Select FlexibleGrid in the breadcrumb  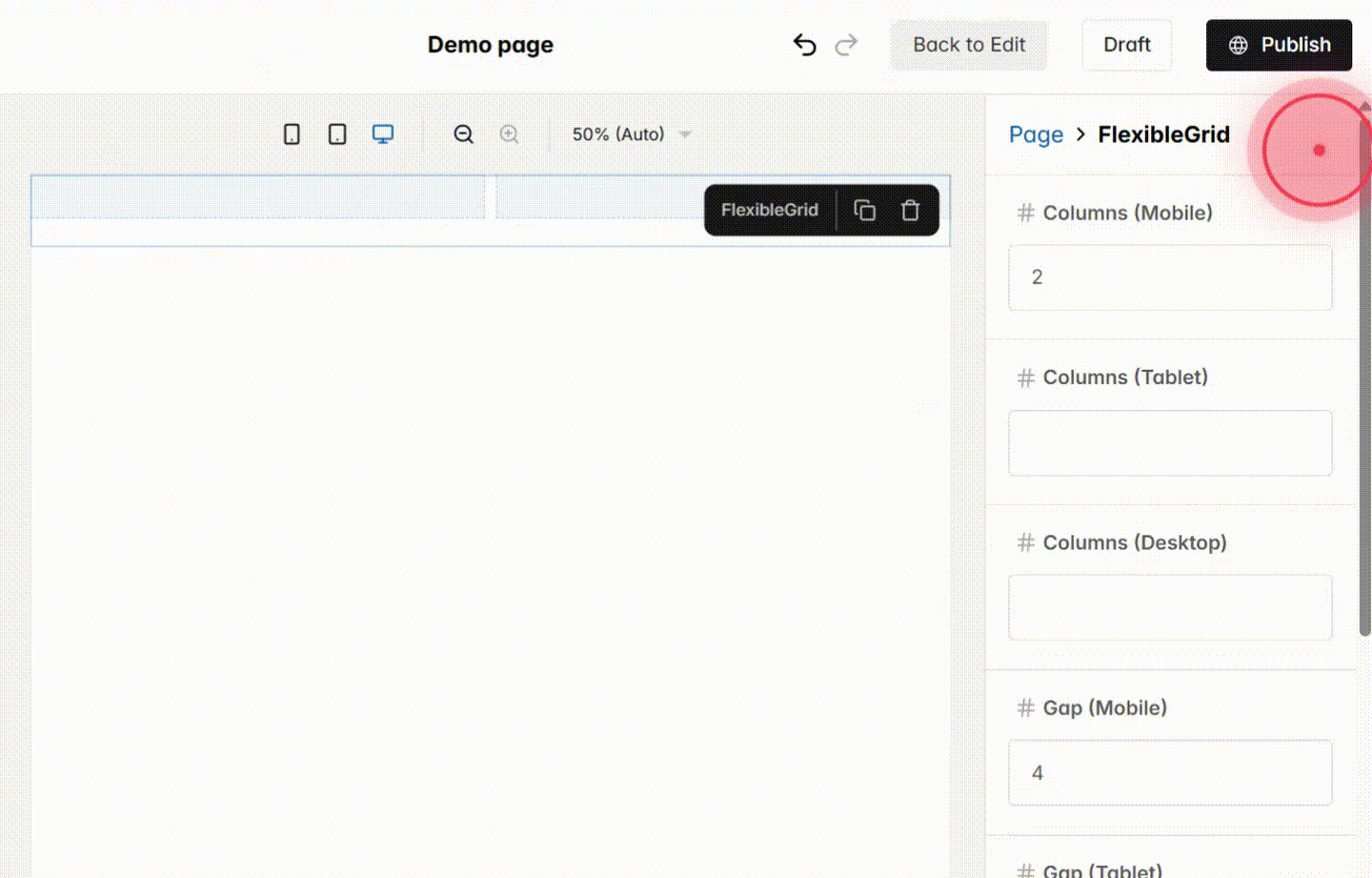[x=1163, y=134]
